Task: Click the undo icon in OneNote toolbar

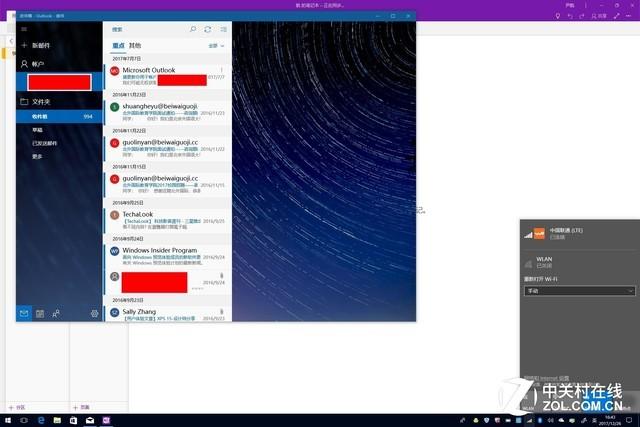Action: click(570, 16)
